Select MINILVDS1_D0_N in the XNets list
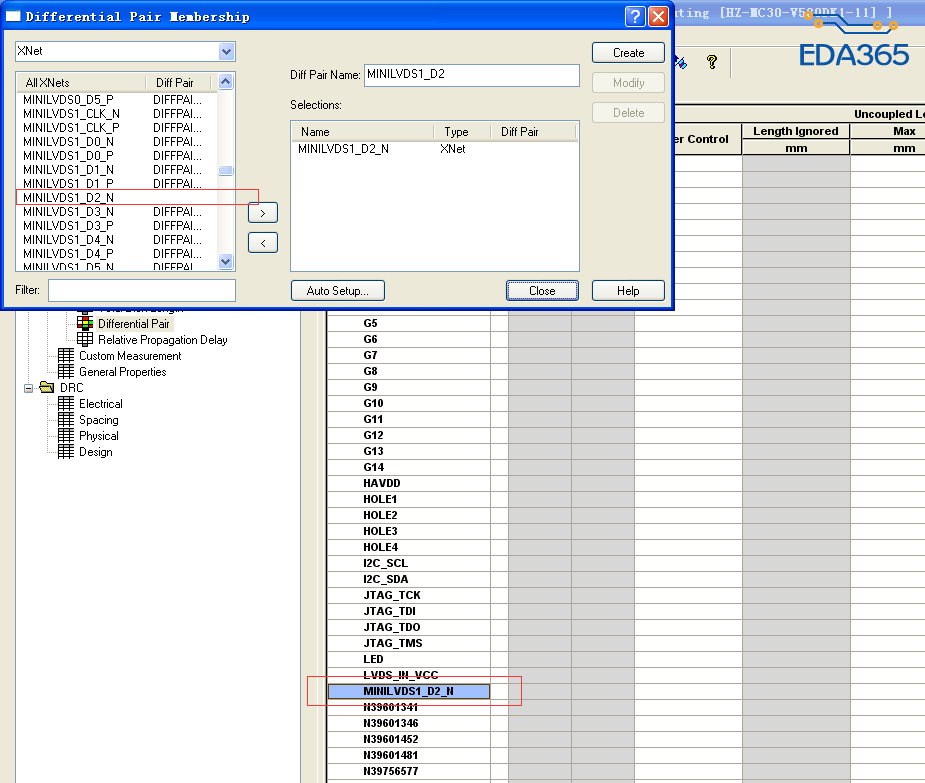The image size is (925, 783). pyautogui.click(x=68, y=142)
